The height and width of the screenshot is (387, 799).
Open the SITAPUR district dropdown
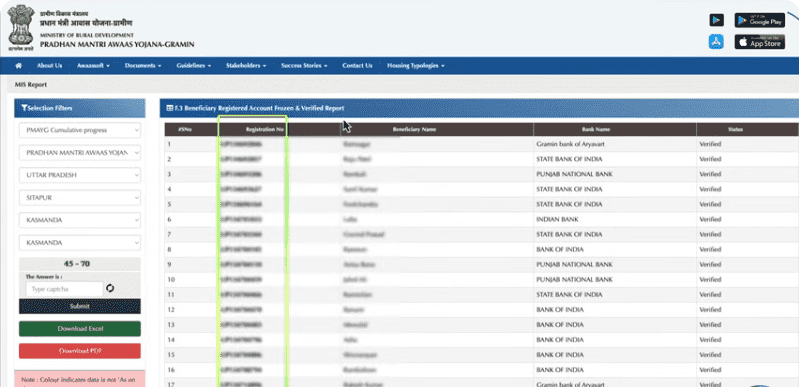point(80,197)
